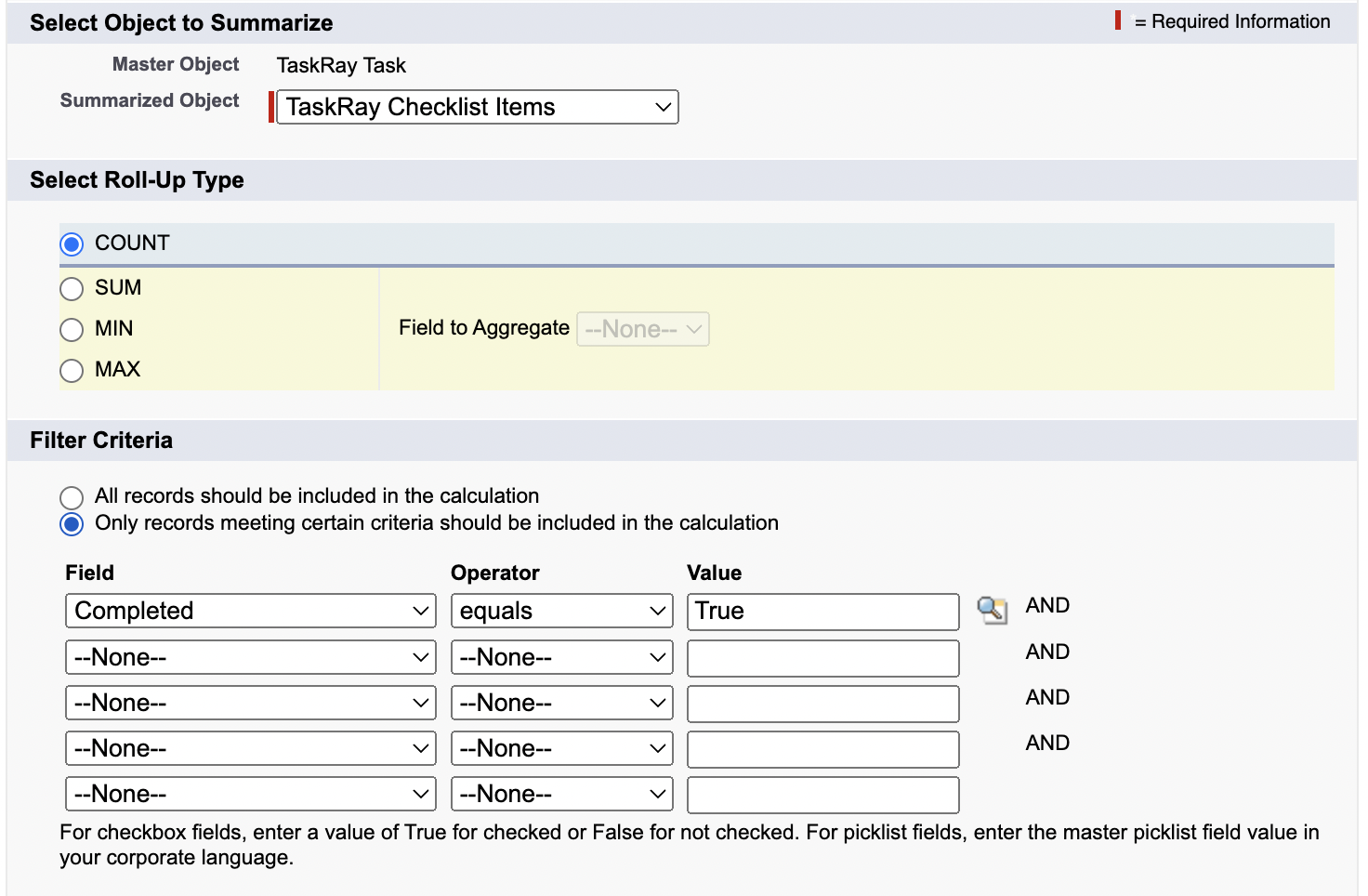Open second-row Field dropdown under Completed
1368x896 pixels.
[251, 657]
